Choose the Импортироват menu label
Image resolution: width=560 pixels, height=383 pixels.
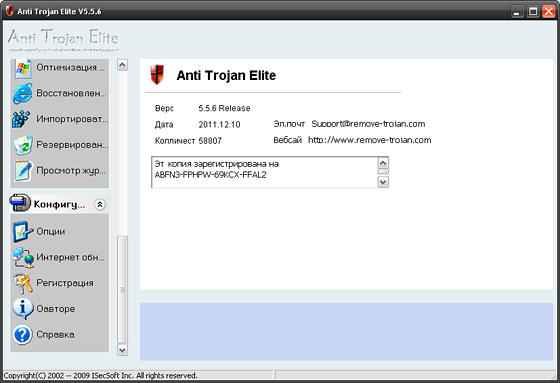tap(72, 119)
